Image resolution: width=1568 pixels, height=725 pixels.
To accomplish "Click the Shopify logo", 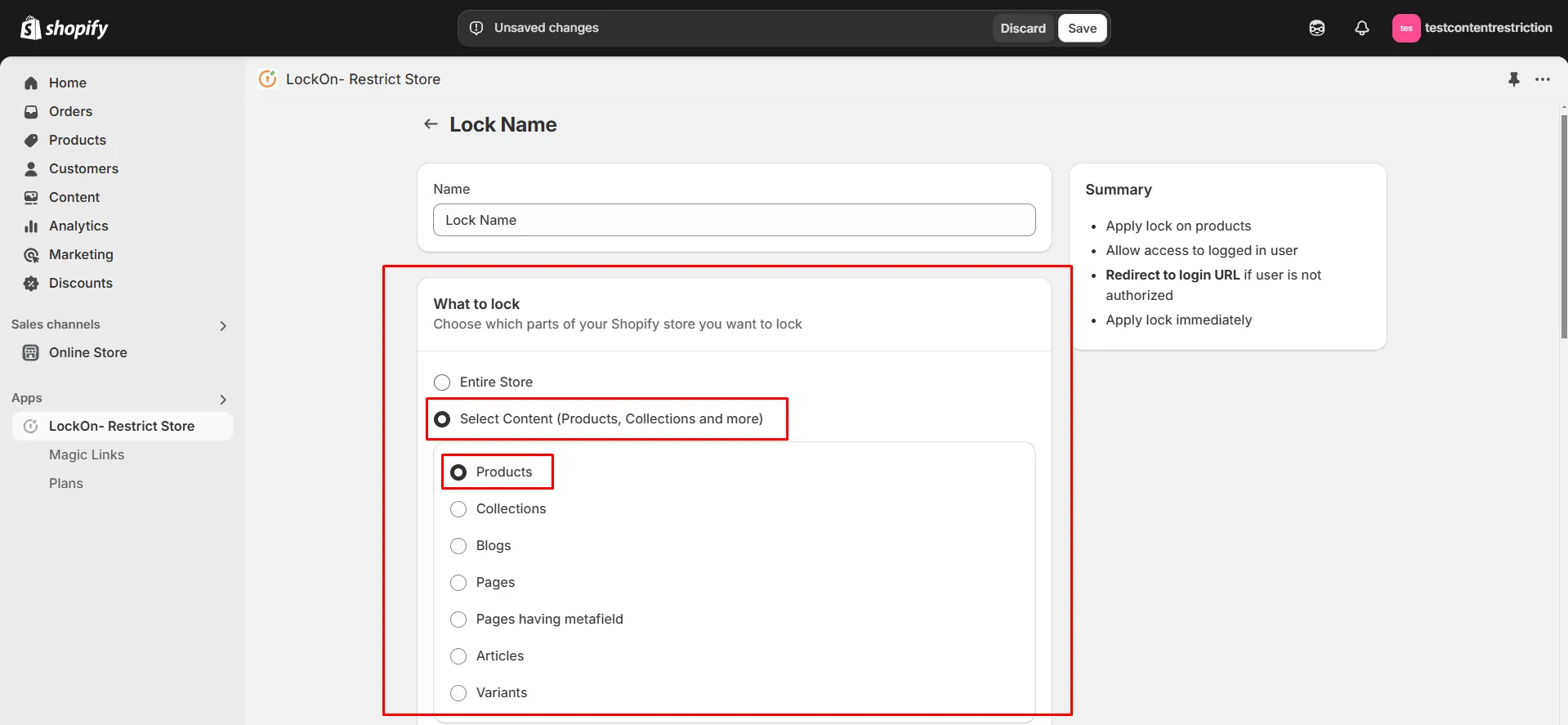I will click(64, 28).
